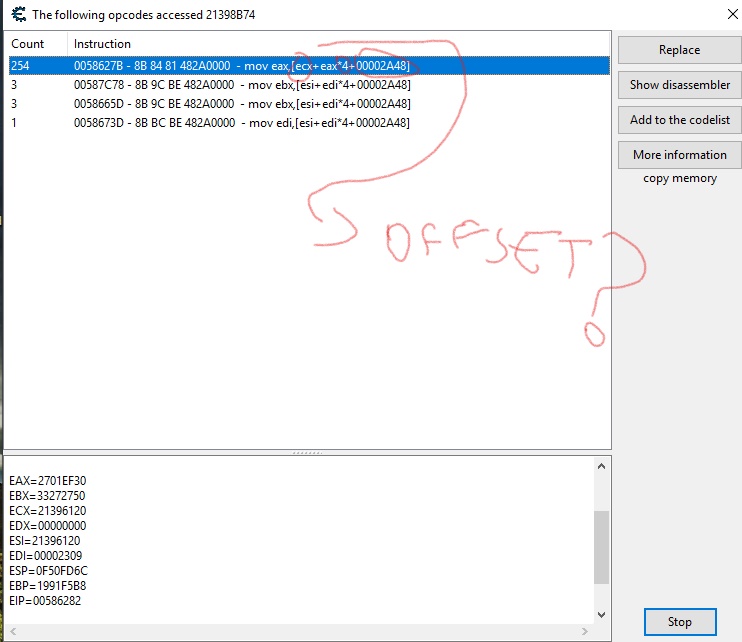Click the Cheat Engine icon in title bar
This screenshot has height=642, width=742.
pos(18,14)
